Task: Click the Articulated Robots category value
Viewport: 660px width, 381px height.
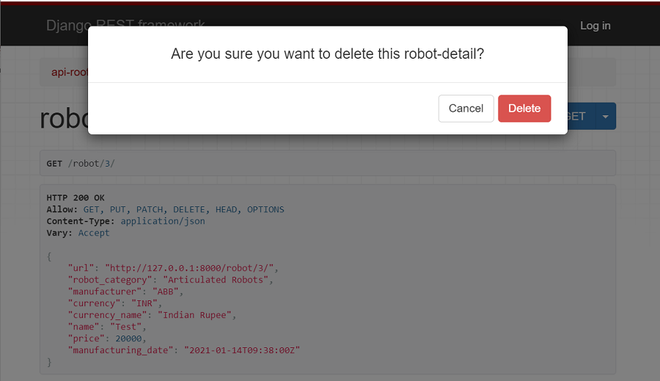Action: (216, 280)
